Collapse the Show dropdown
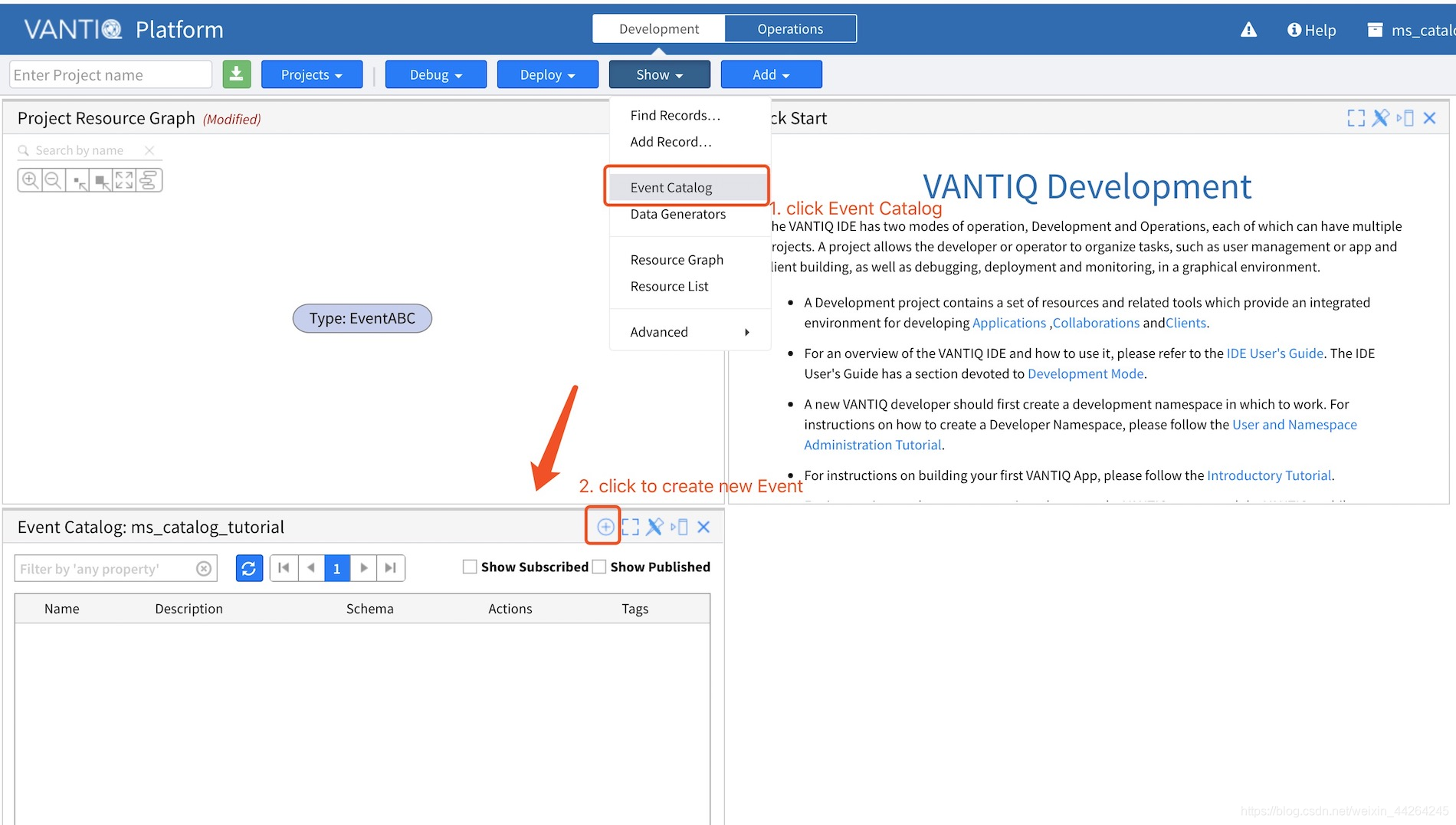Image resolution: width=1456 pixels, height=825 pixels. tap(660, 74)
